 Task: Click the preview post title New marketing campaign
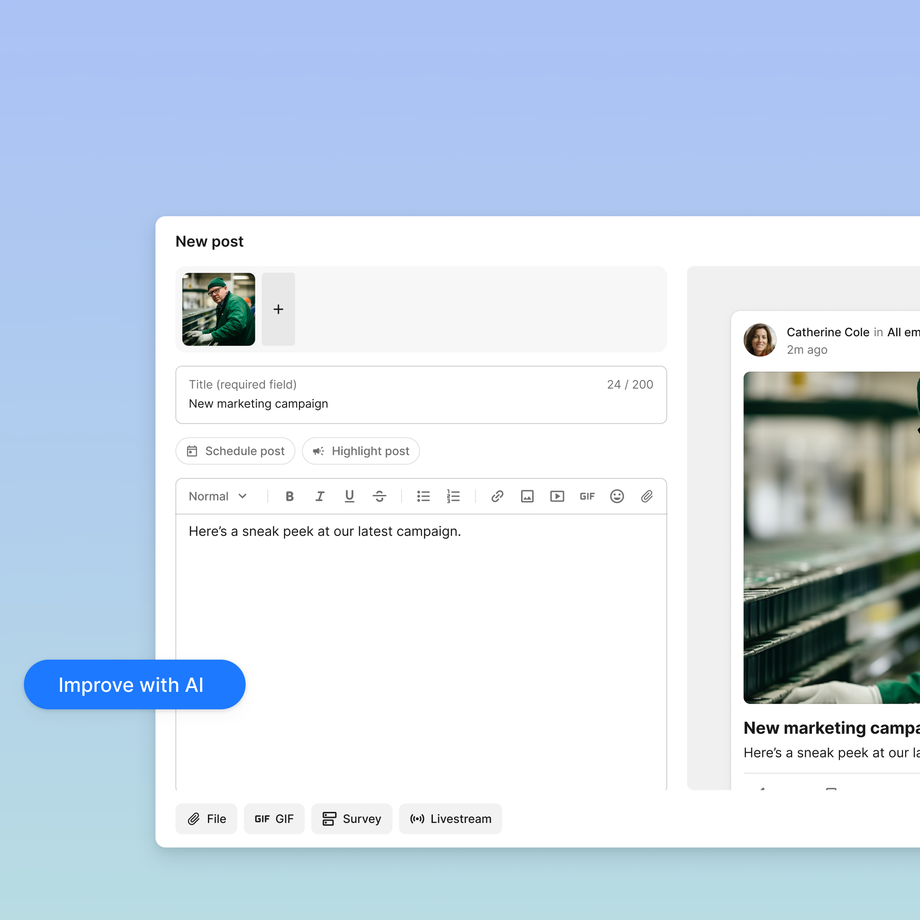coord(831,728)
